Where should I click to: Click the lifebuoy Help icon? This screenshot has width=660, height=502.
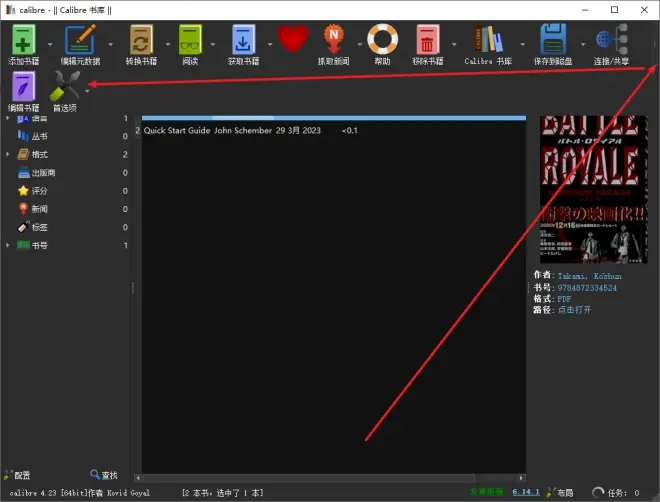tap(382, 39)
